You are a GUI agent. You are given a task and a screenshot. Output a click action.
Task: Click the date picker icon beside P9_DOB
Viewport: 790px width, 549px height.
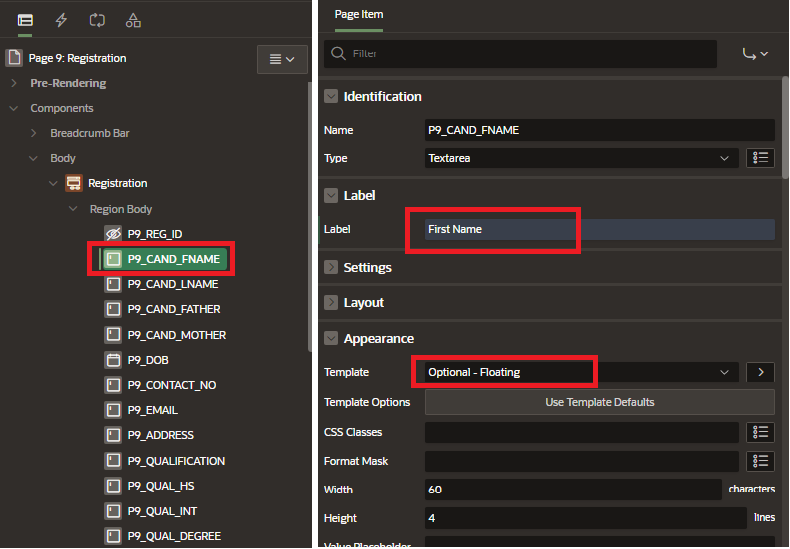[x=113, y=360]
